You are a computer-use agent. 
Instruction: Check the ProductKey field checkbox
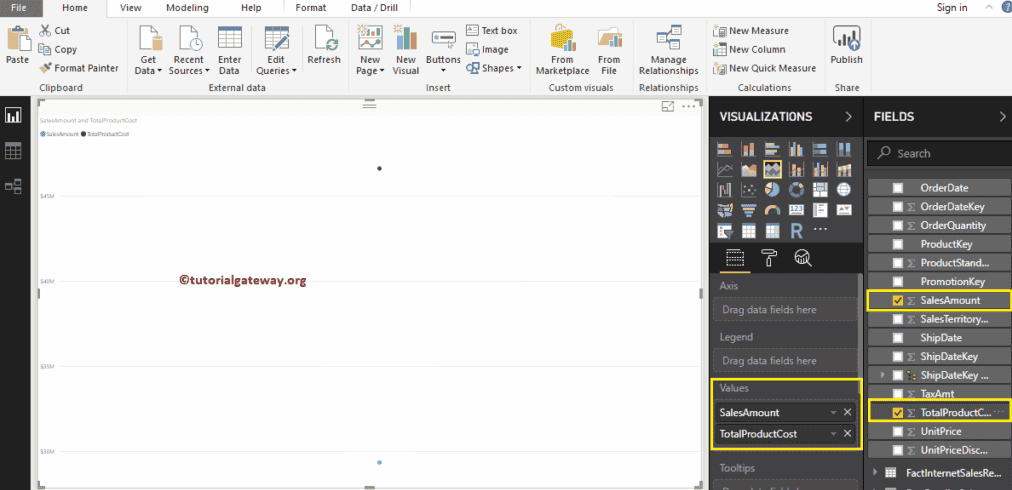pos(897,244)
